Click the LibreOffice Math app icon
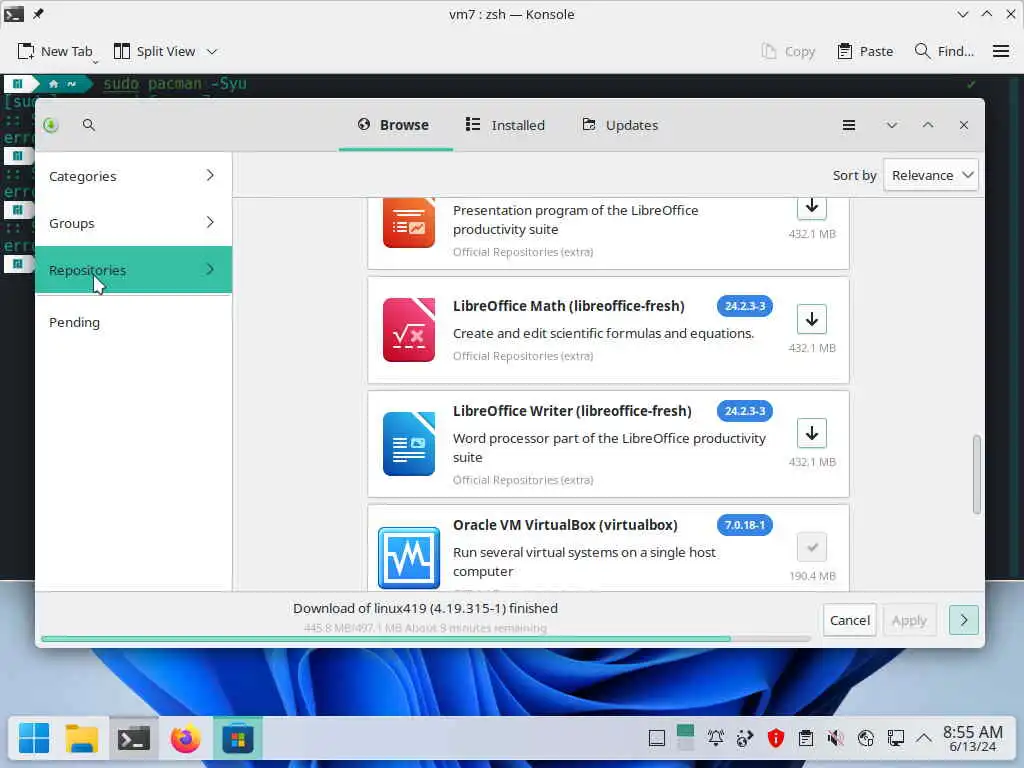 [x=409, y=330]
